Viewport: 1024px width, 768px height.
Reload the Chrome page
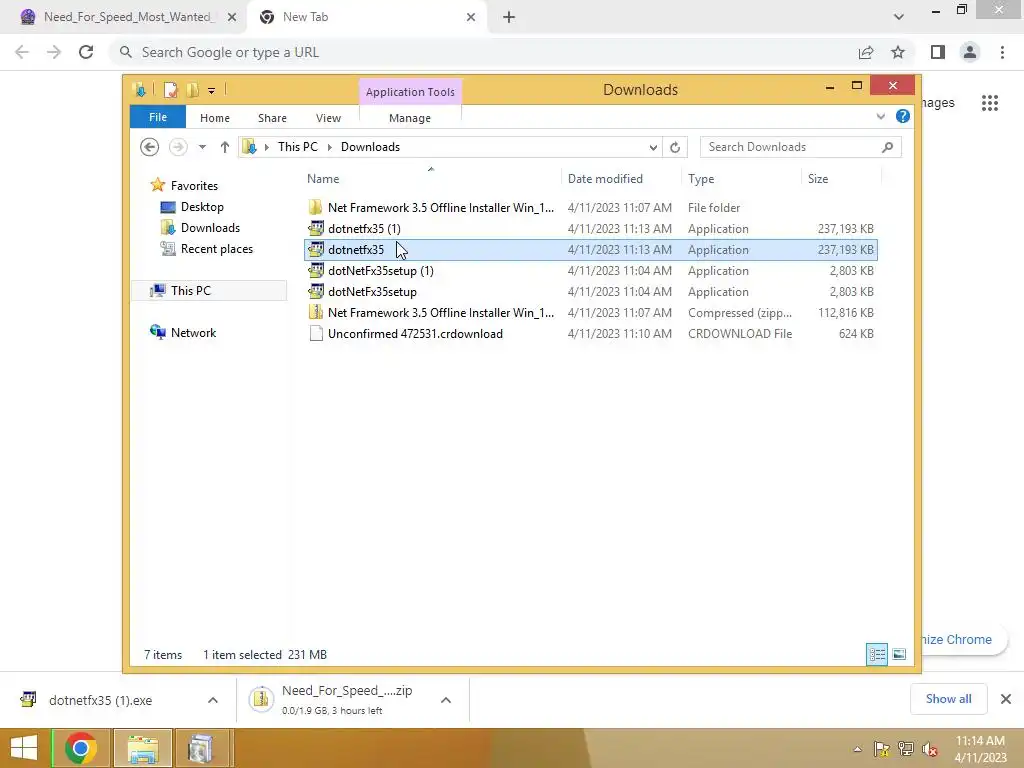coord(86,52)
